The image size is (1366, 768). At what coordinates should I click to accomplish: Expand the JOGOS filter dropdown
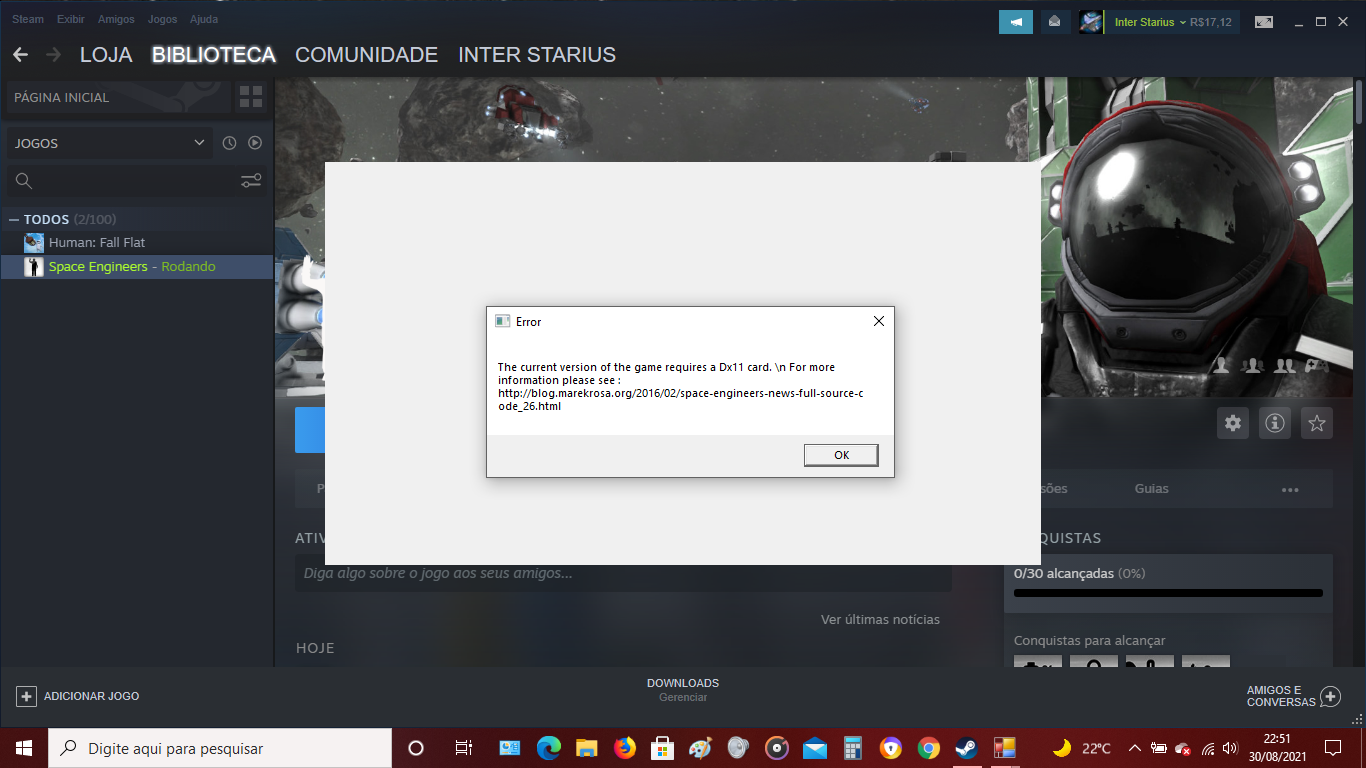(110, 143)
